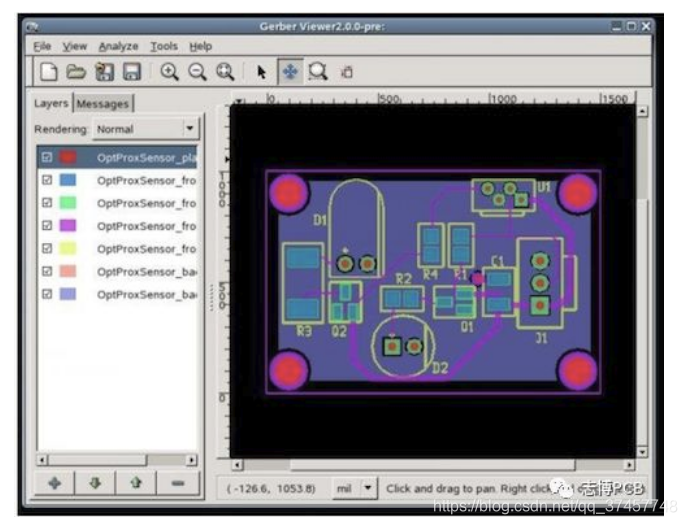Open the mil units dropdown
Viewport: 687px width, 525px height.
point(354,488)
